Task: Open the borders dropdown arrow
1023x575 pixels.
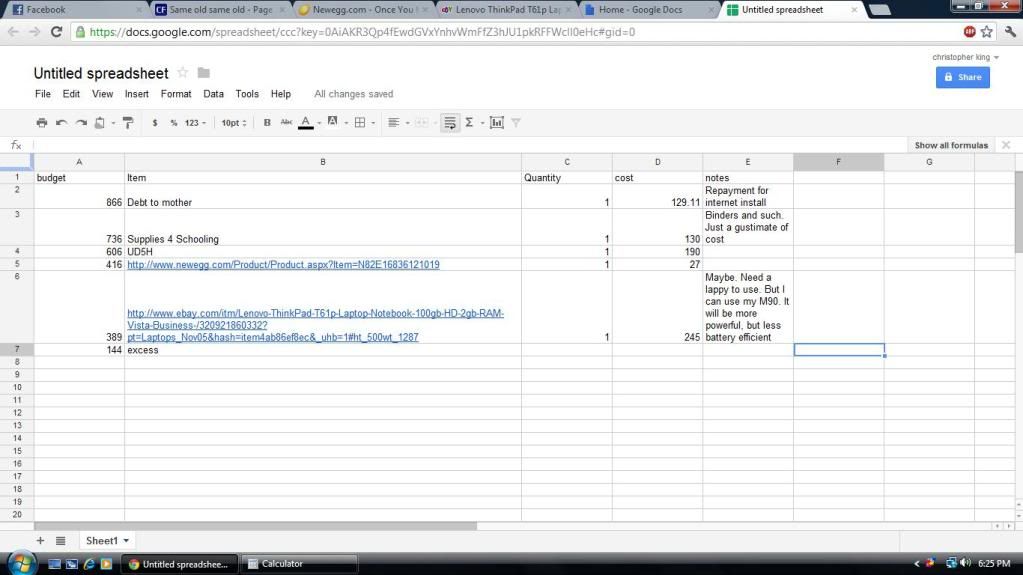Action: [x=373, y=123]
